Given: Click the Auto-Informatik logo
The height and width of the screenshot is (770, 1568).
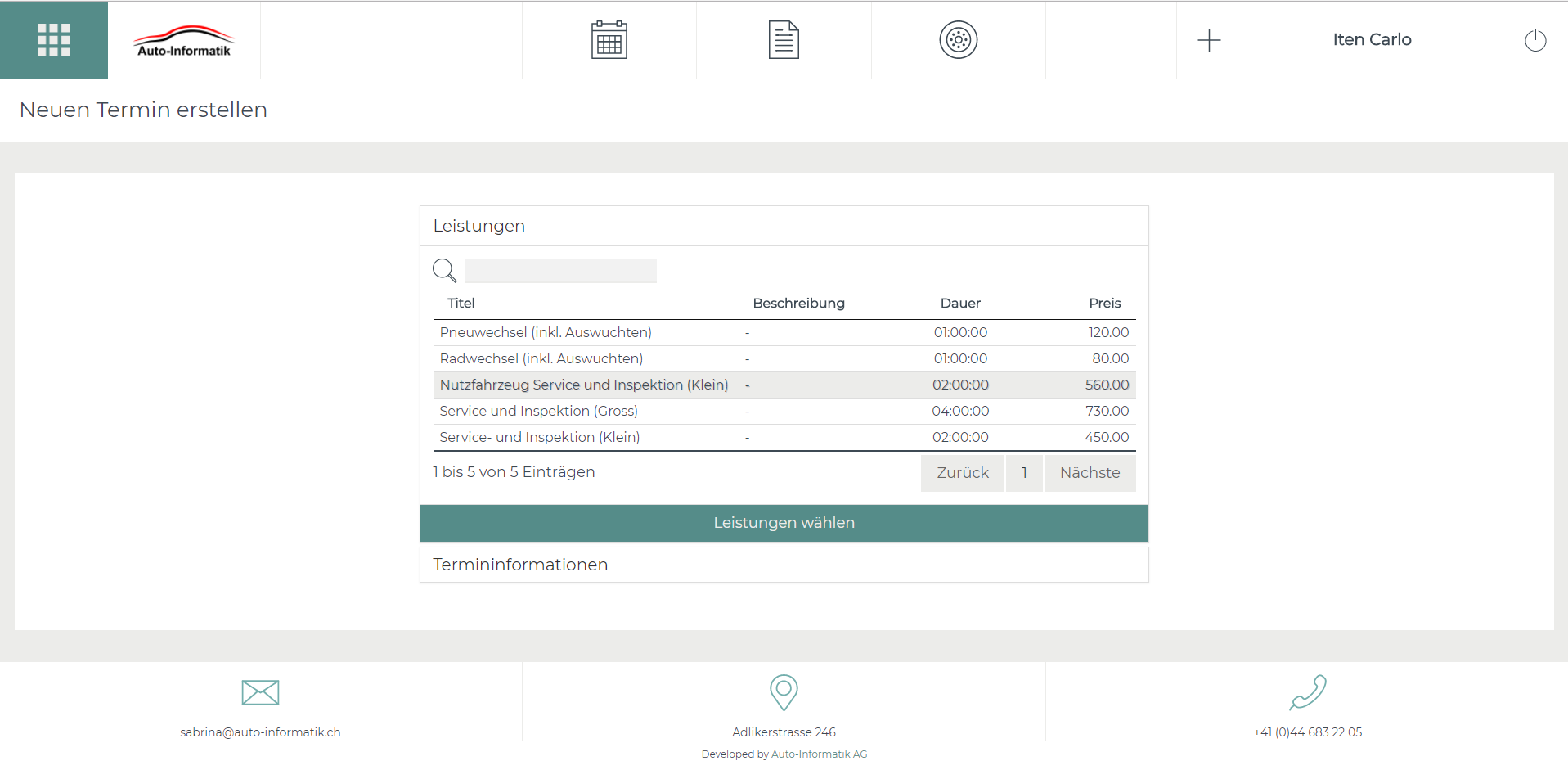Looking at the screenshot, I should (184, 41).
